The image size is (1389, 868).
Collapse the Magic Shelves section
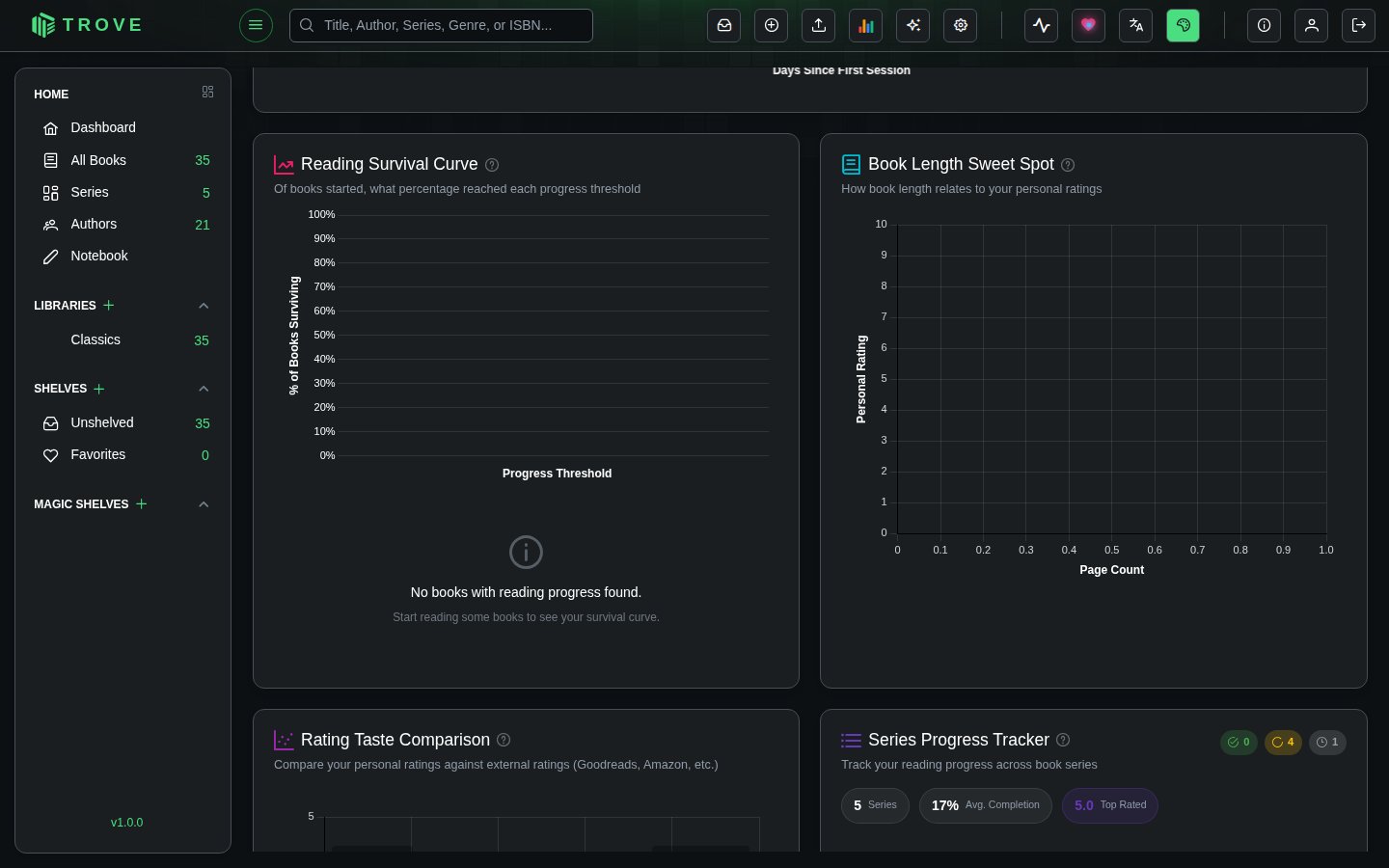(x=204, y=504)
